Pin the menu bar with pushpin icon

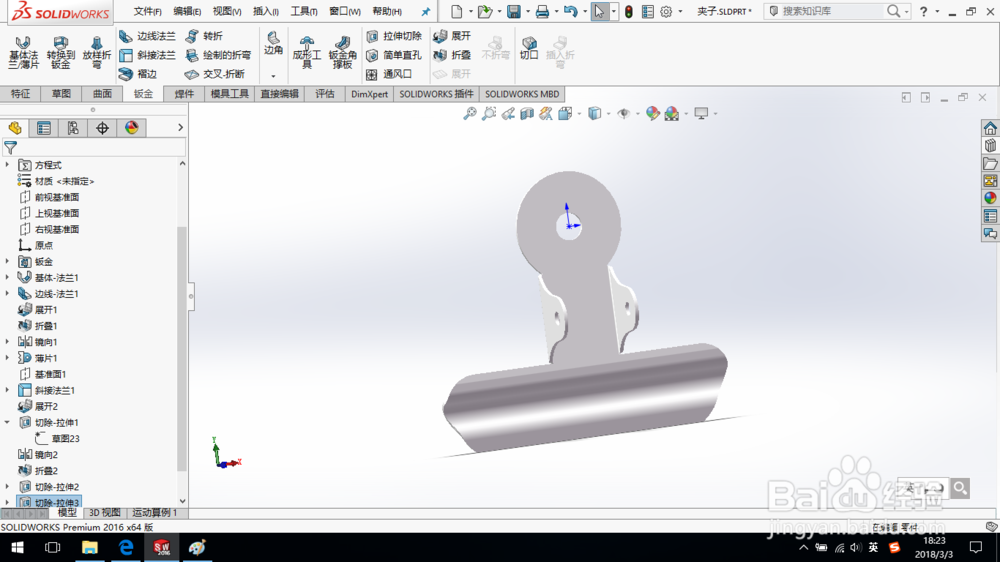click(425, 11)
